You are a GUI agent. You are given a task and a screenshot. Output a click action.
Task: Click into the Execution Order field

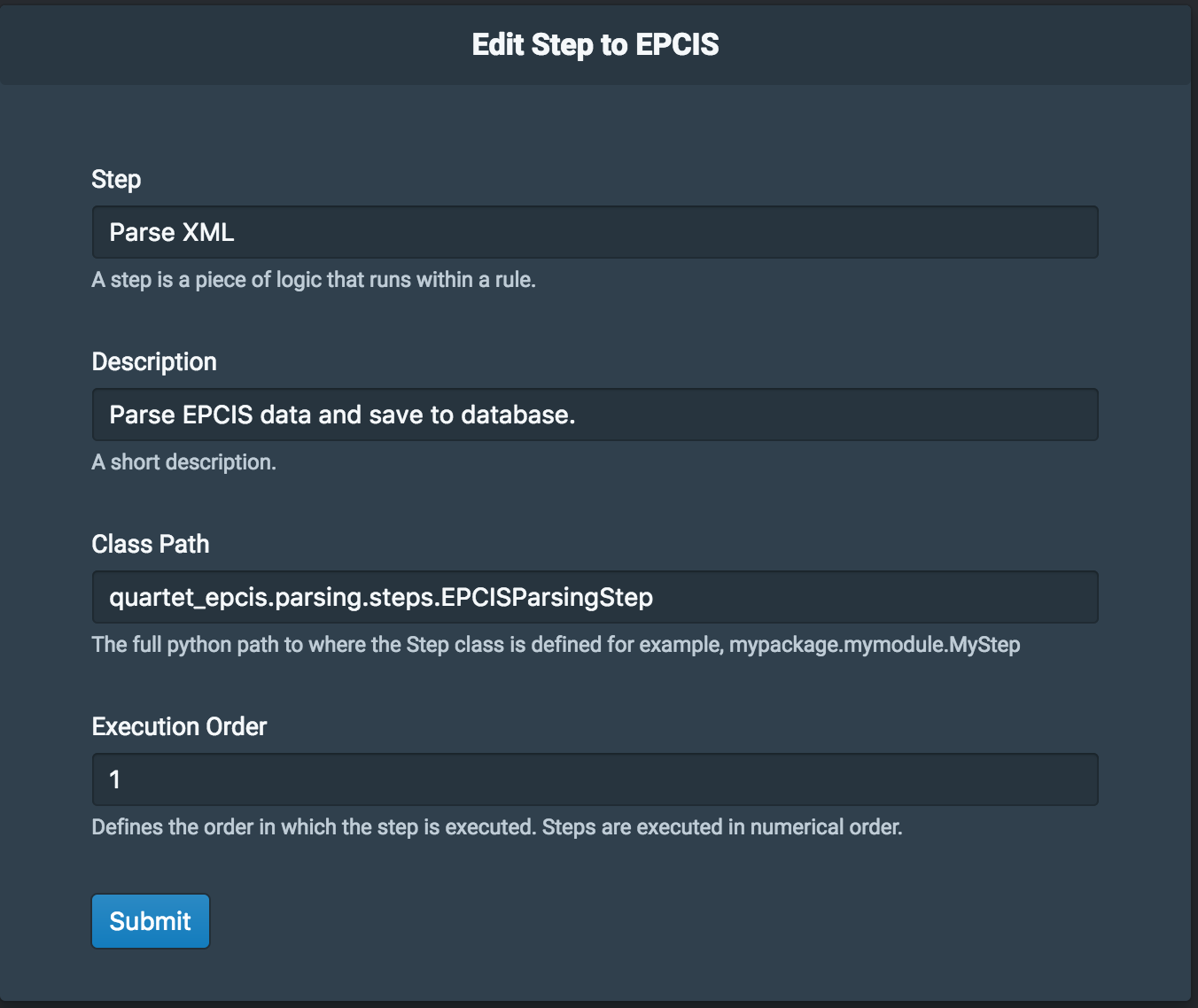coord(595,779)
